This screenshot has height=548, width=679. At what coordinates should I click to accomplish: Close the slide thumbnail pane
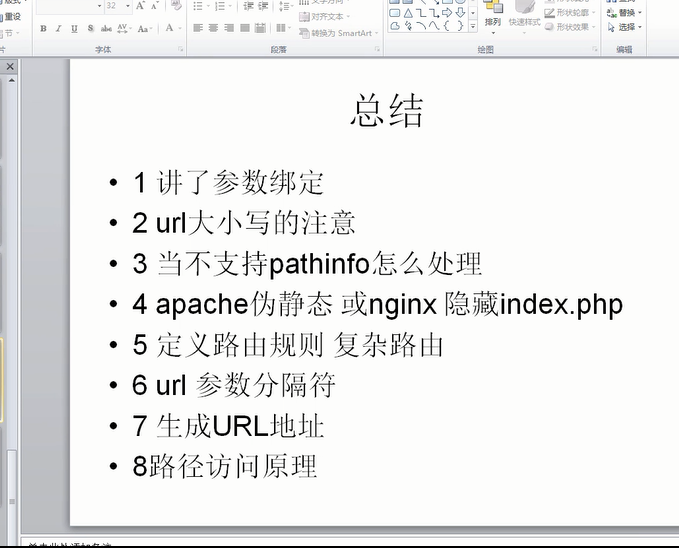(10, 67)
